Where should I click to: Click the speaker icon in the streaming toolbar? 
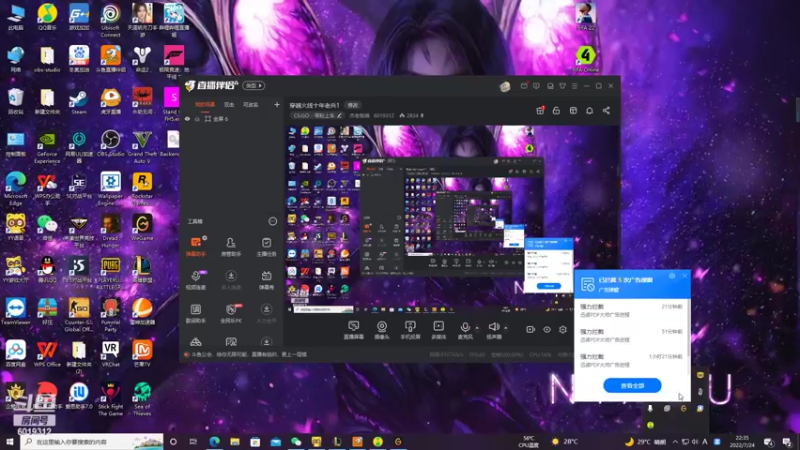pos(493,327)
